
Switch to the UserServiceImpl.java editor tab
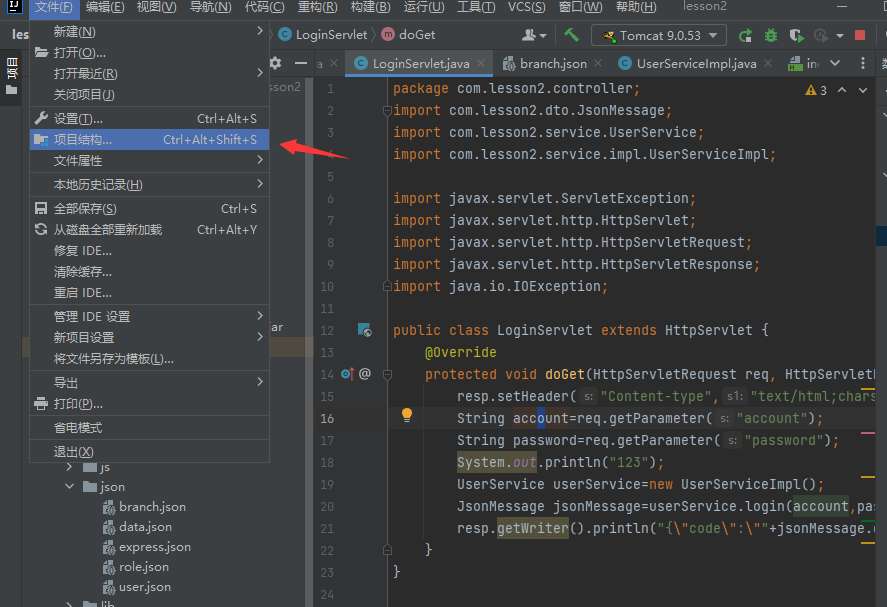(x=696, y=63)
